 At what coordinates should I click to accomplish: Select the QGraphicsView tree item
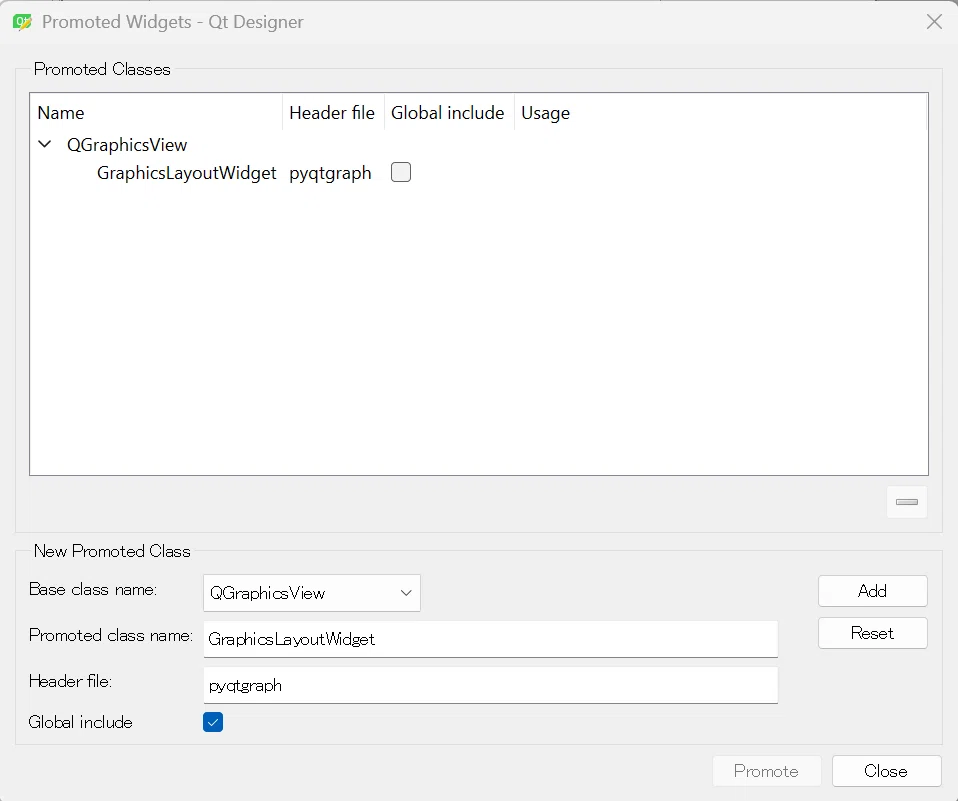coord(127,145)
